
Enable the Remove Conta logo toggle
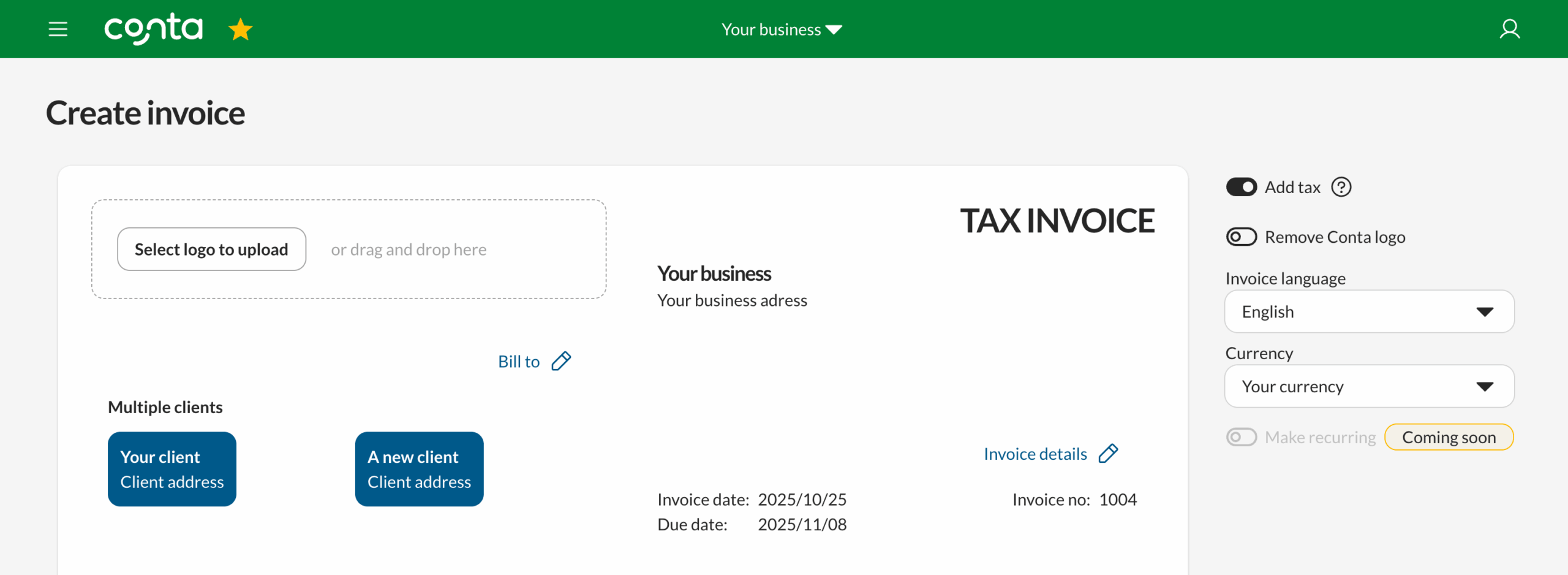tap(1242, 237)
